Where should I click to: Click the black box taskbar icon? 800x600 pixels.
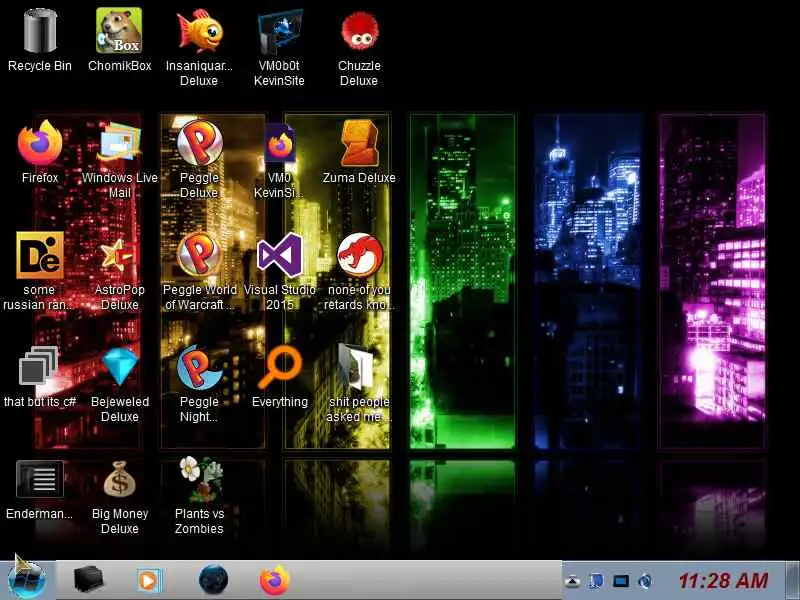pos(89,580)
